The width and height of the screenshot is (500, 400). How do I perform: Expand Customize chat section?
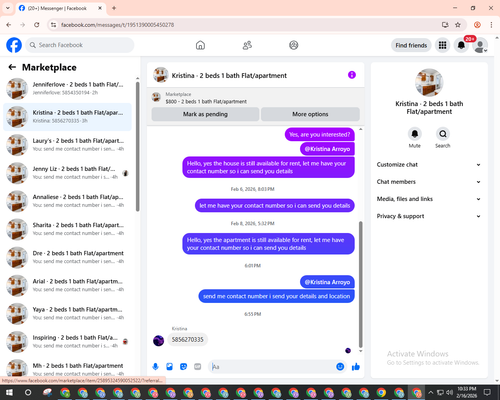point(429,165)
